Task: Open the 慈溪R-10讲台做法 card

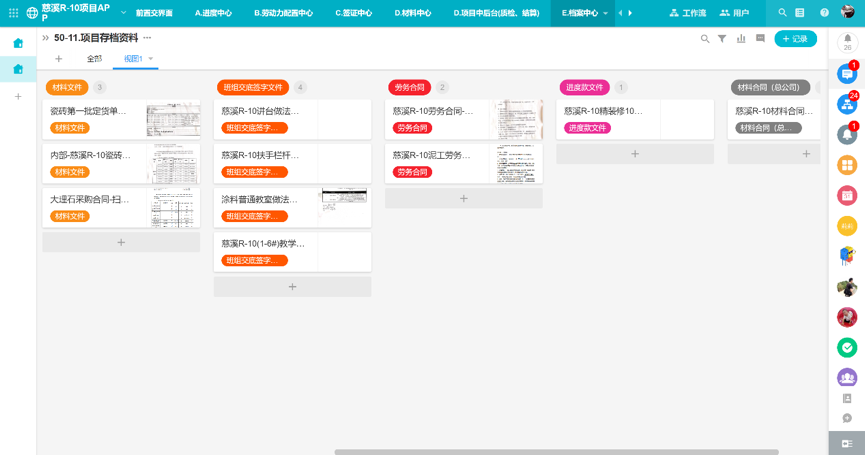Action: click(x=292, y=119)
